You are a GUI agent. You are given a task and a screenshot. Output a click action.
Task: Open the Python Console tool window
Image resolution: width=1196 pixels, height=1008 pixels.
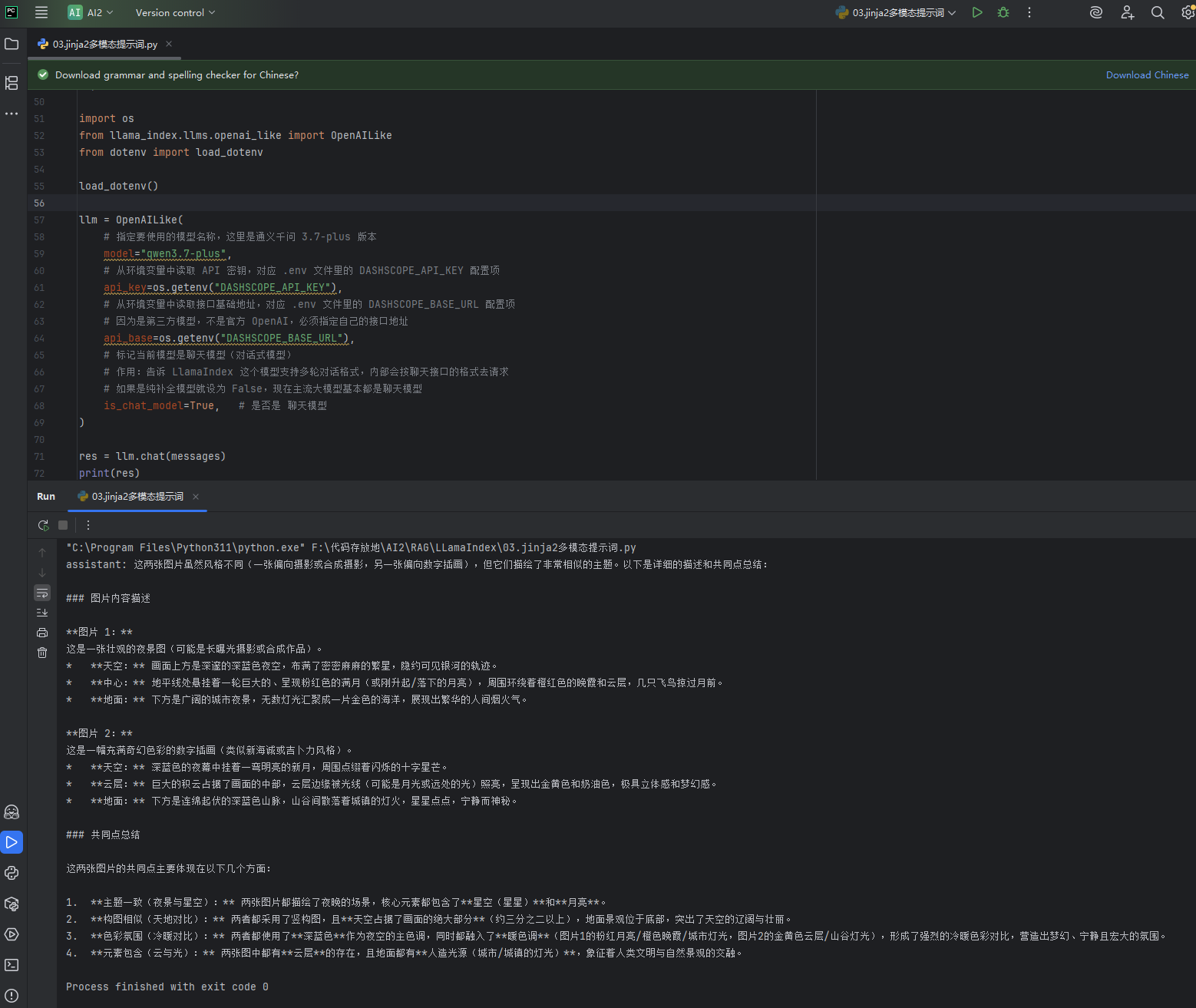(x=12, y=873)
